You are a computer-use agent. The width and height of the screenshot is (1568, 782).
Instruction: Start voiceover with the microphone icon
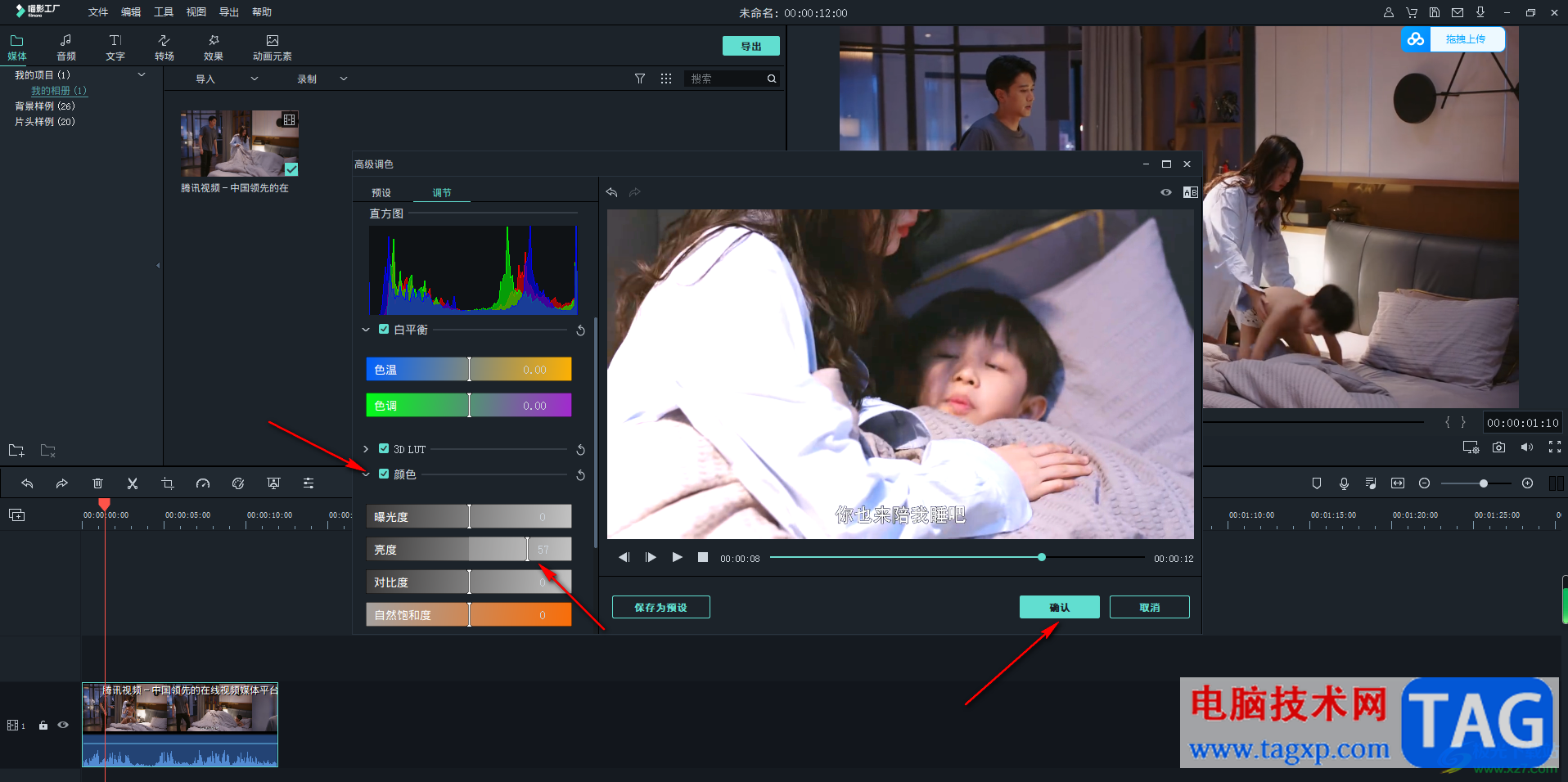[1344, 483]
